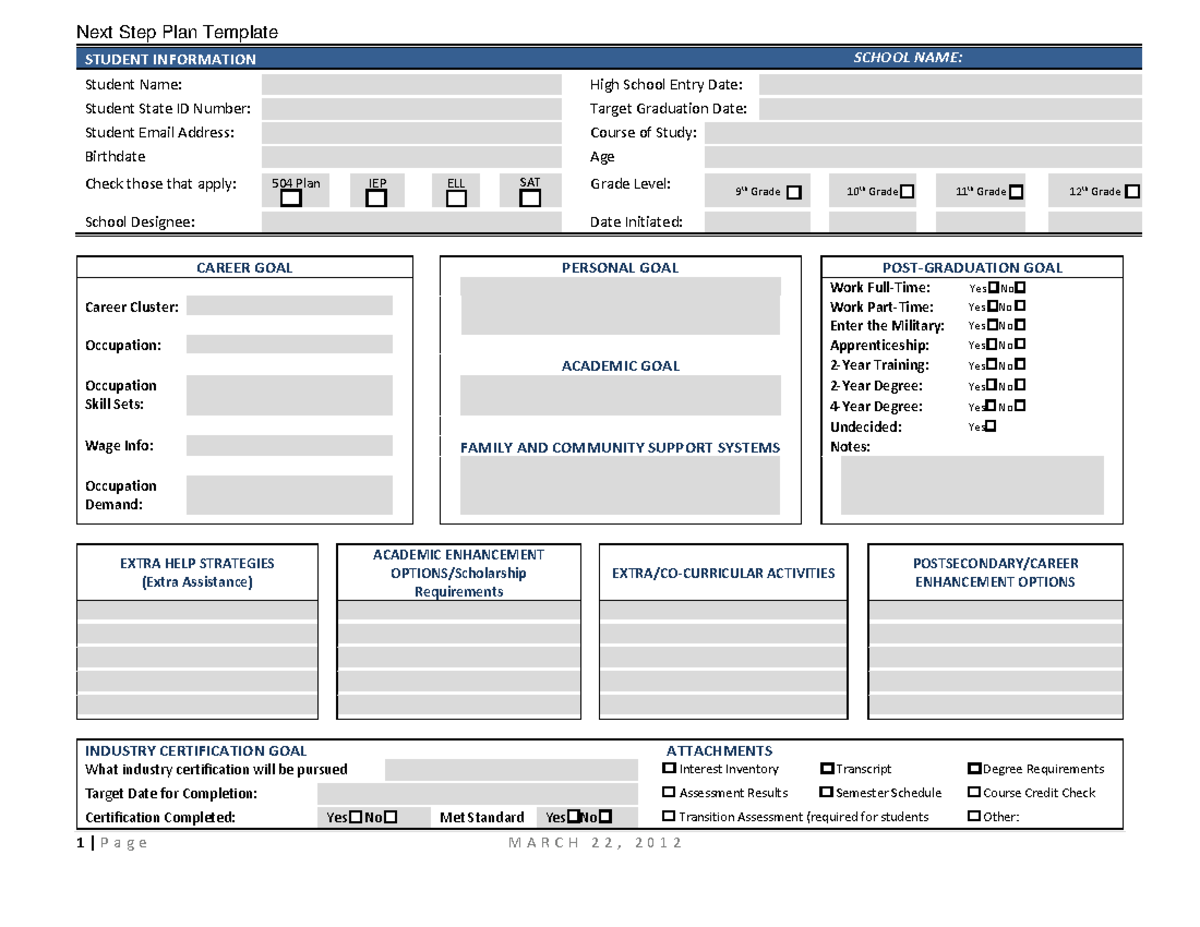Check the Degree Requirements attachment box
1200x927 pixels.
974,769
